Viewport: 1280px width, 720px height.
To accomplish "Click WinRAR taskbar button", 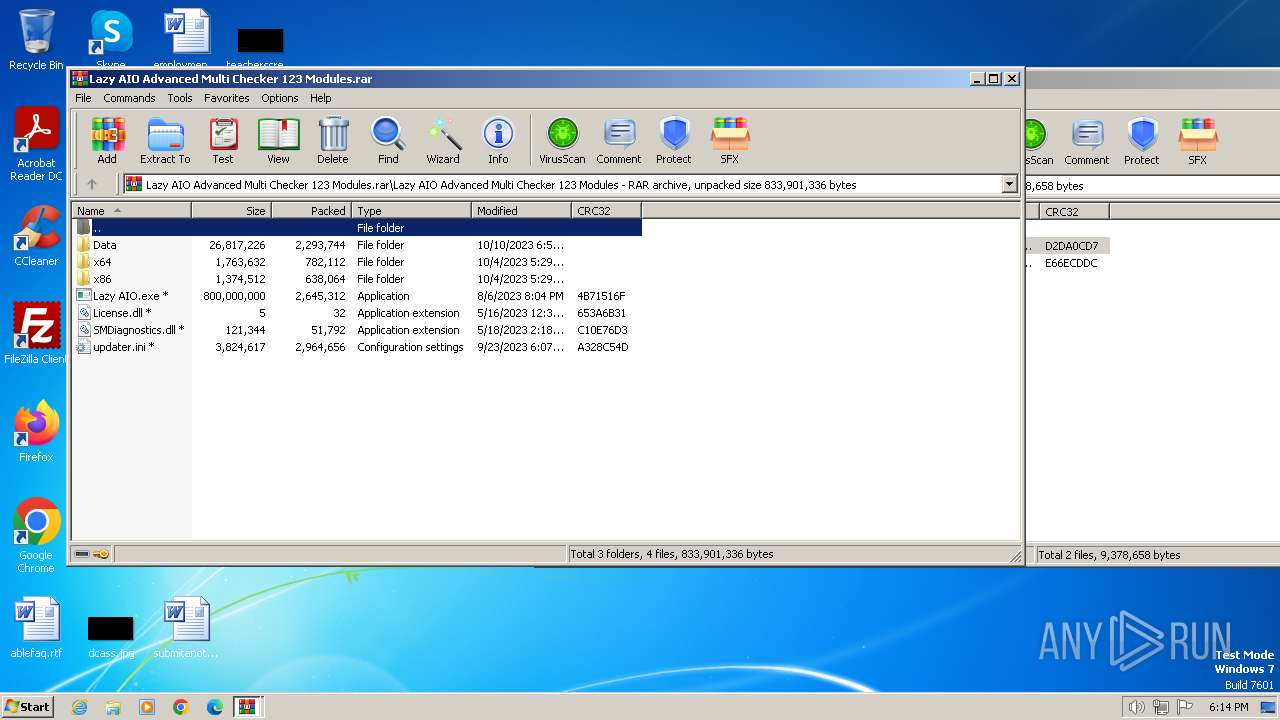I will point(247,707).
